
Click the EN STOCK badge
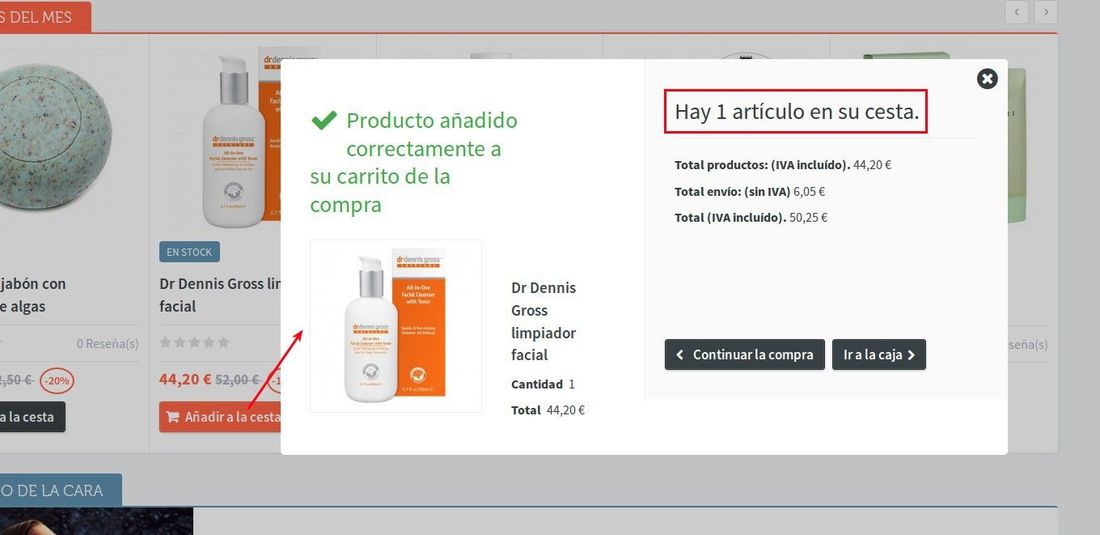tap(189, 252)
